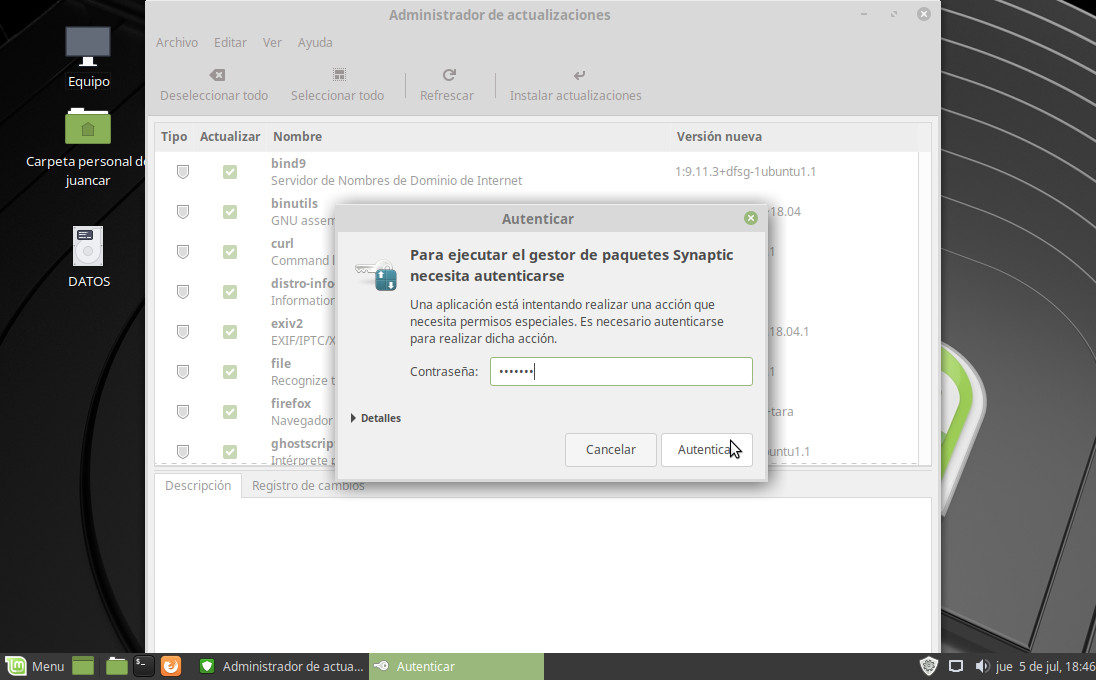Open the Archivo menu
Viewport: 1096px width, 680px height.
176,43
